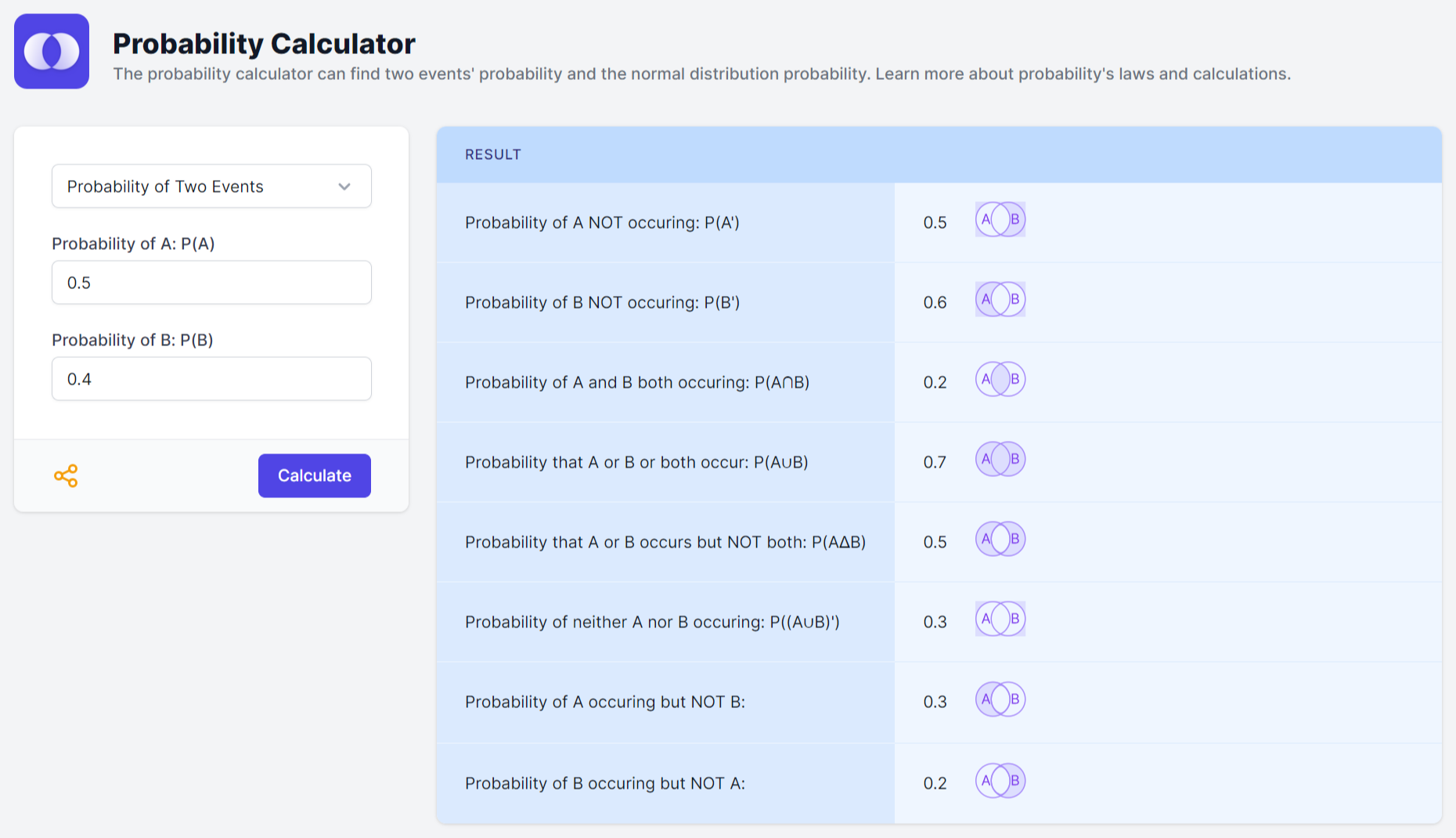Select the Venn diagram for A but NOT B
Screen dimensions: 1456x838
tap(1000, 699)
